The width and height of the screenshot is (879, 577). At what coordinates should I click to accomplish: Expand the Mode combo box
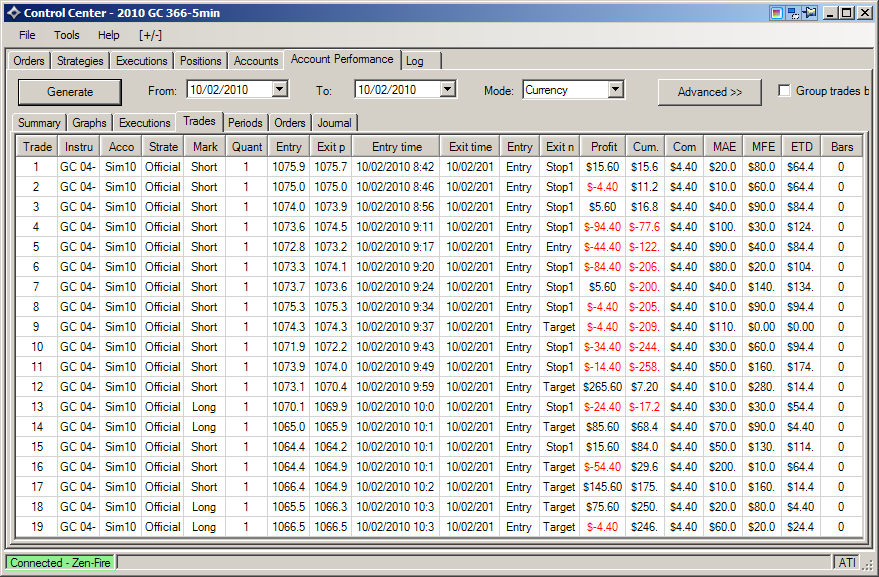(x=616, y=89)
